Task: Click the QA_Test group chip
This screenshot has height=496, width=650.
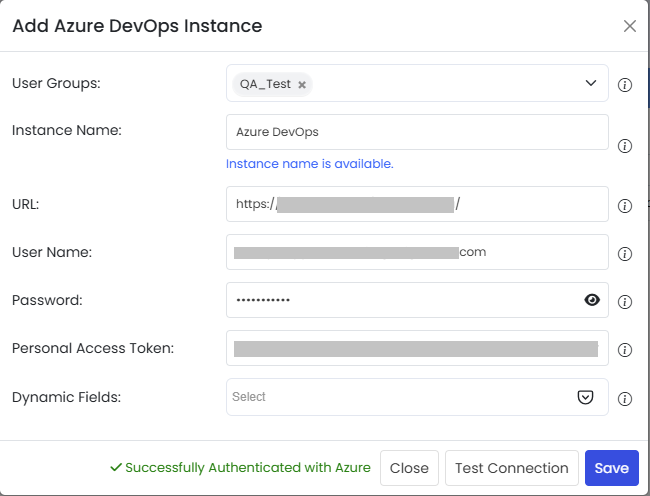Action: click(272, 85)
